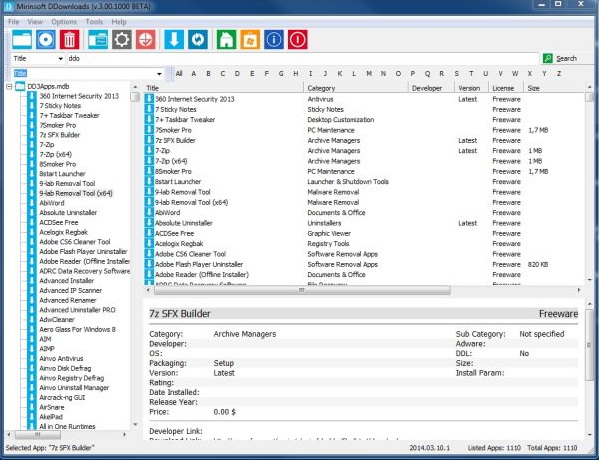Click the red circular download-arrow icon
This screenshot has width=600, height=461.
coord(145,39)
